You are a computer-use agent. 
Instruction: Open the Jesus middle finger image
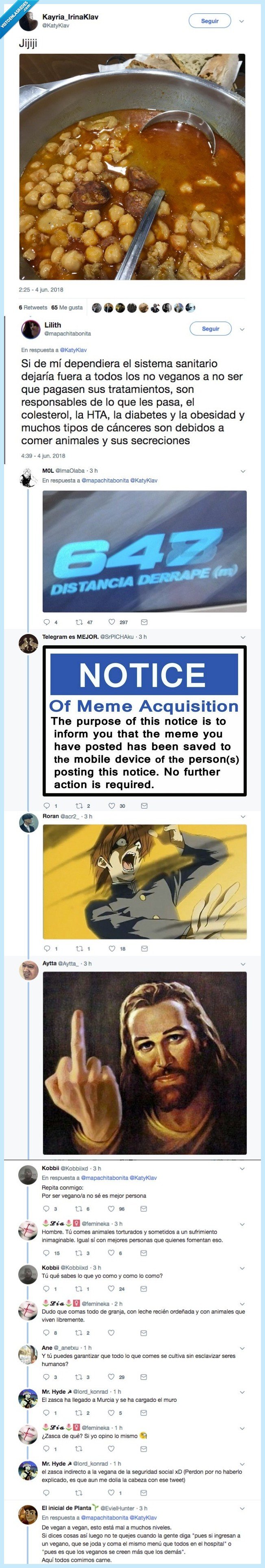tap(145, 1063)
